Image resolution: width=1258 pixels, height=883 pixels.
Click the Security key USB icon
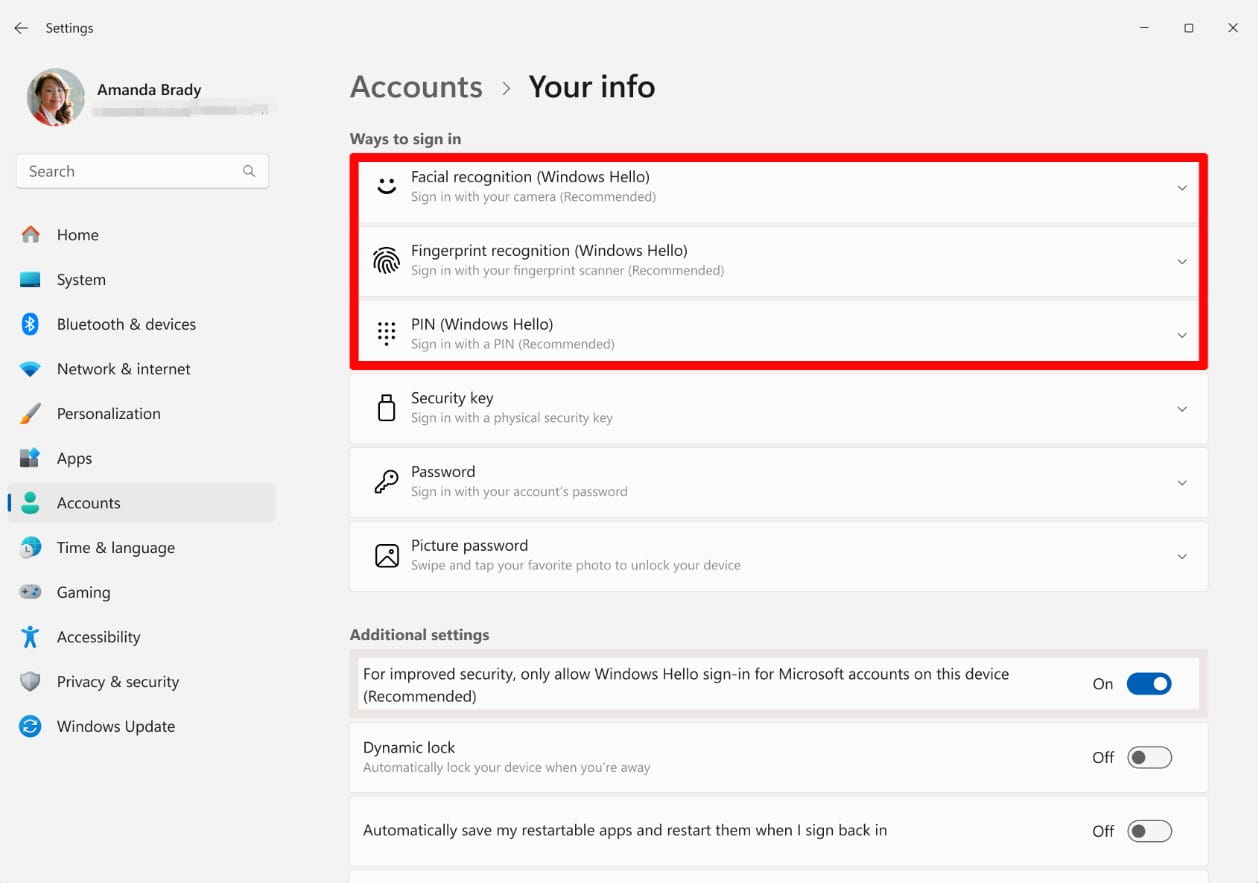tap(386, 408)
